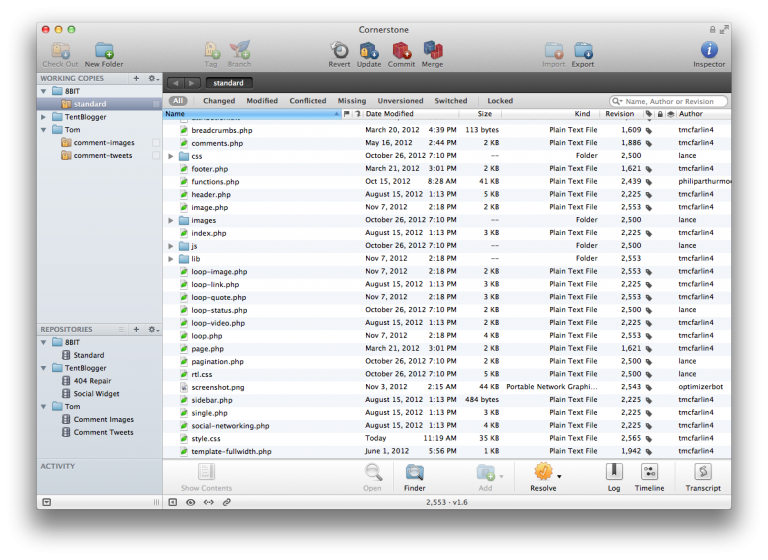Viewport: 768px width, 560px height.
Task: Expand the js folder
Action: tap(170, 246)
